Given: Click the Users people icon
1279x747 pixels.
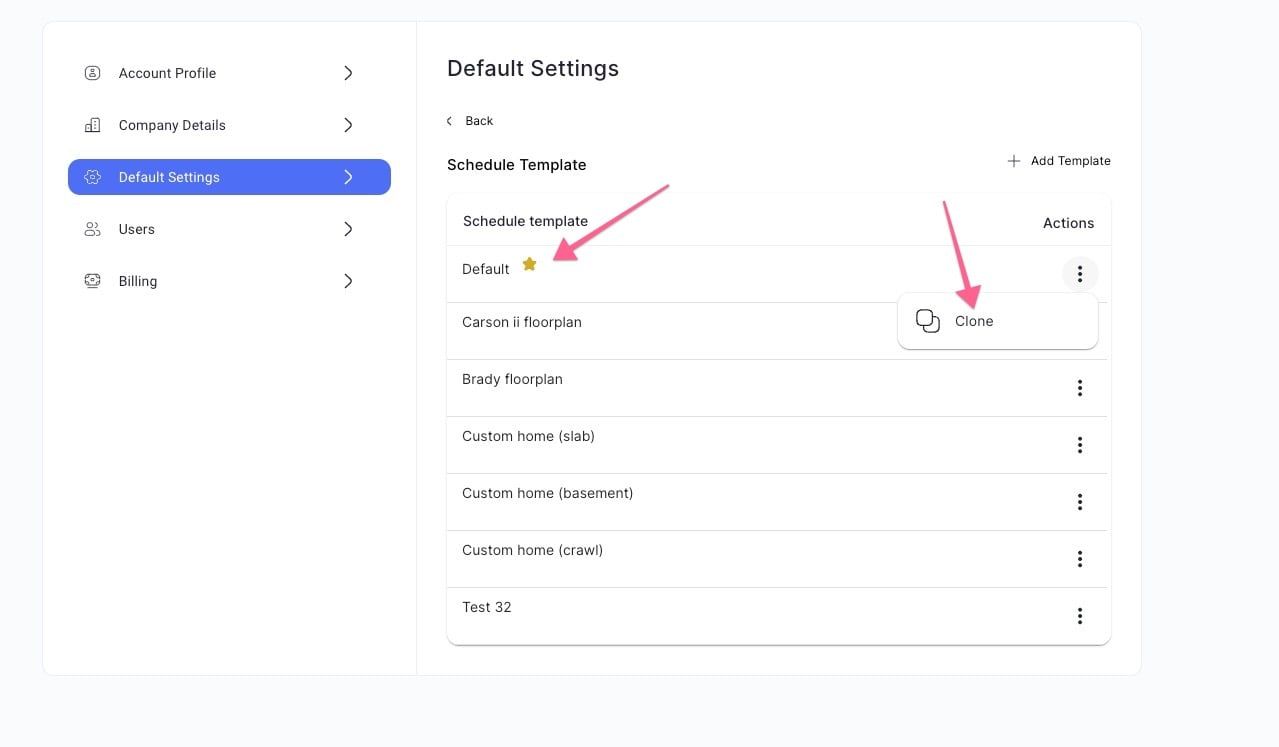Looking at the screenshot, I should [x=93, y=229].
